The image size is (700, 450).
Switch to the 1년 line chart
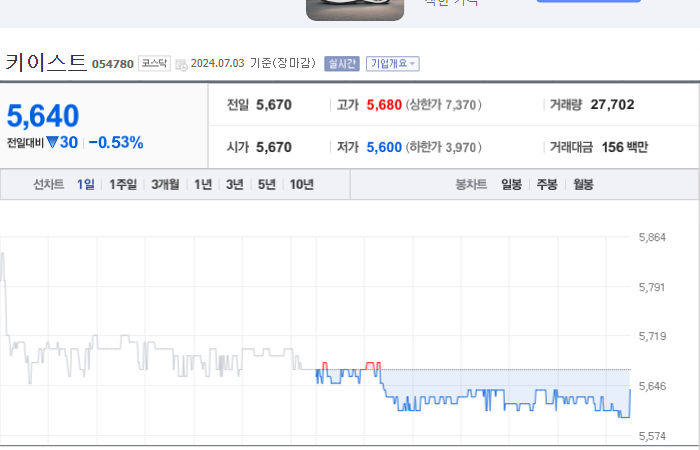pyautogui.click(x=203, y=184)
